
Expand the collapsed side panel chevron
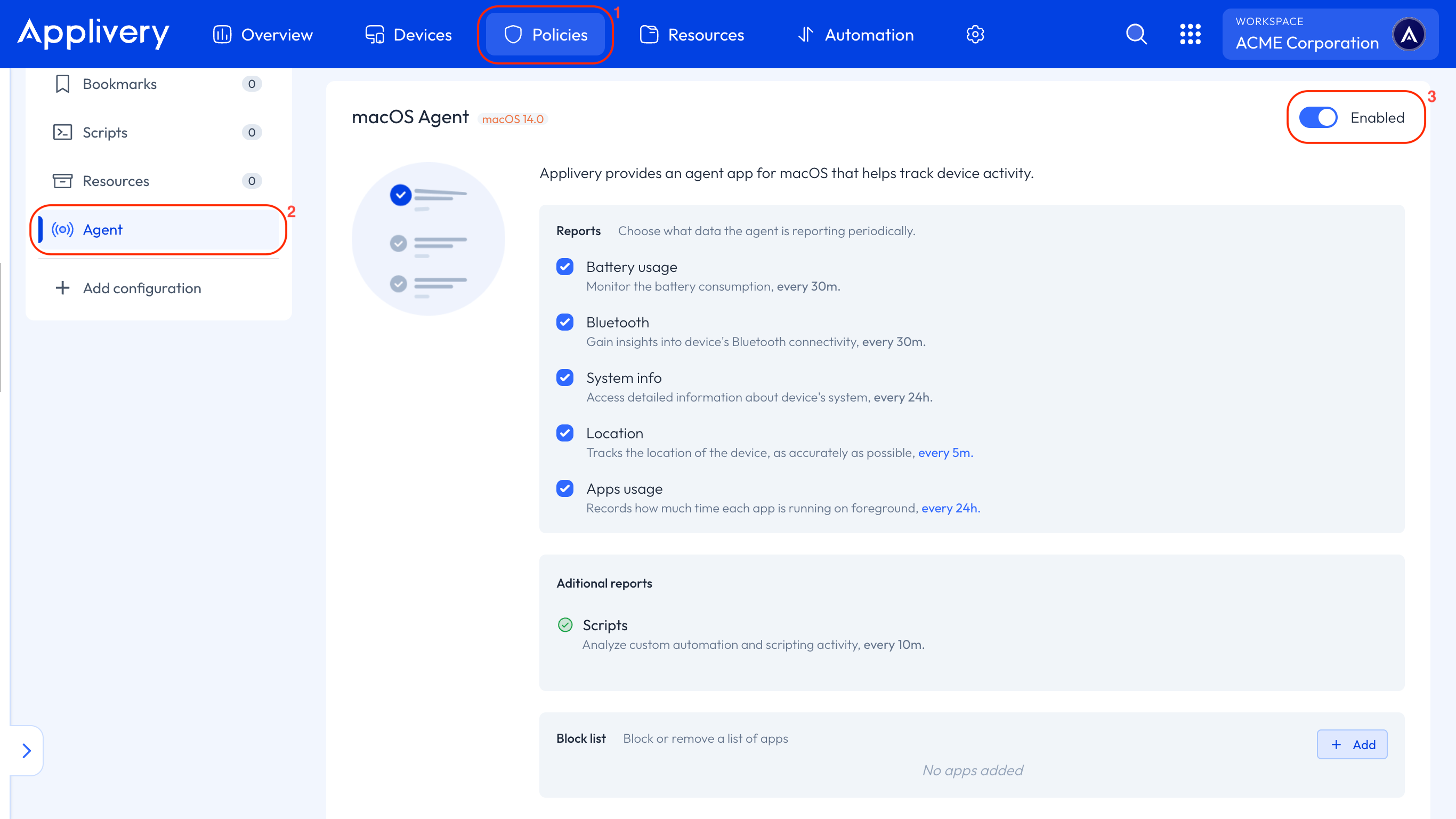click(x=26, y=751)
